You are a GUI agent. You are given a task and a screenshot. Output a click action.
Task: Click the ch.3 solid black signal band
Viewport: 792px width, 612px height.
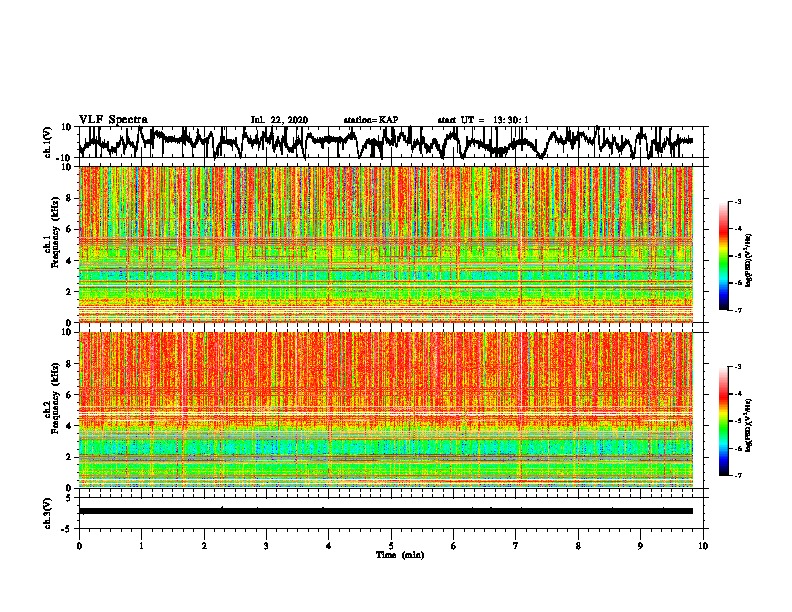386,511
